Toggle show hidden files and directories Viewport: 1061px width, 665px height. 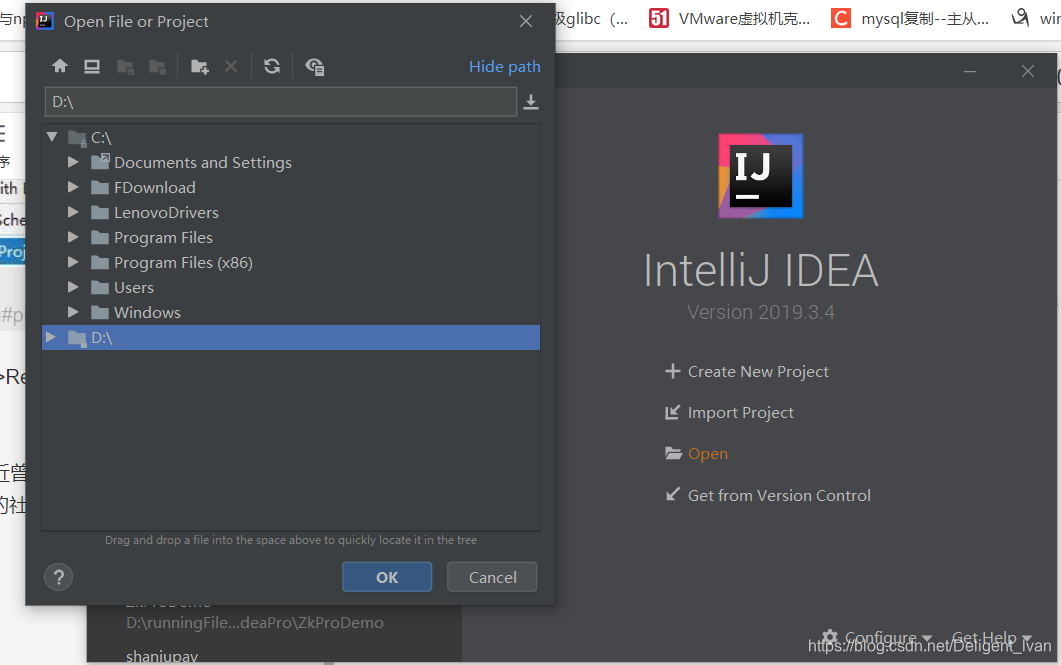[315, 66]
